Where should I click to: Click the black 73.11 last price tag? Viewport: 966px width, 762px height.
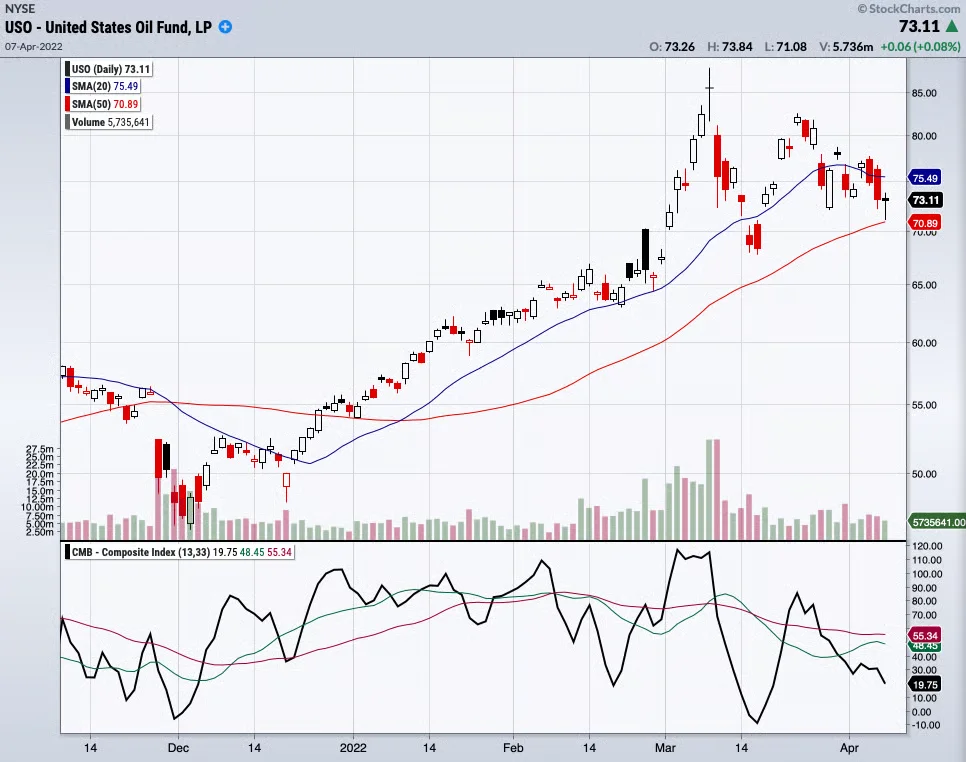925,200
